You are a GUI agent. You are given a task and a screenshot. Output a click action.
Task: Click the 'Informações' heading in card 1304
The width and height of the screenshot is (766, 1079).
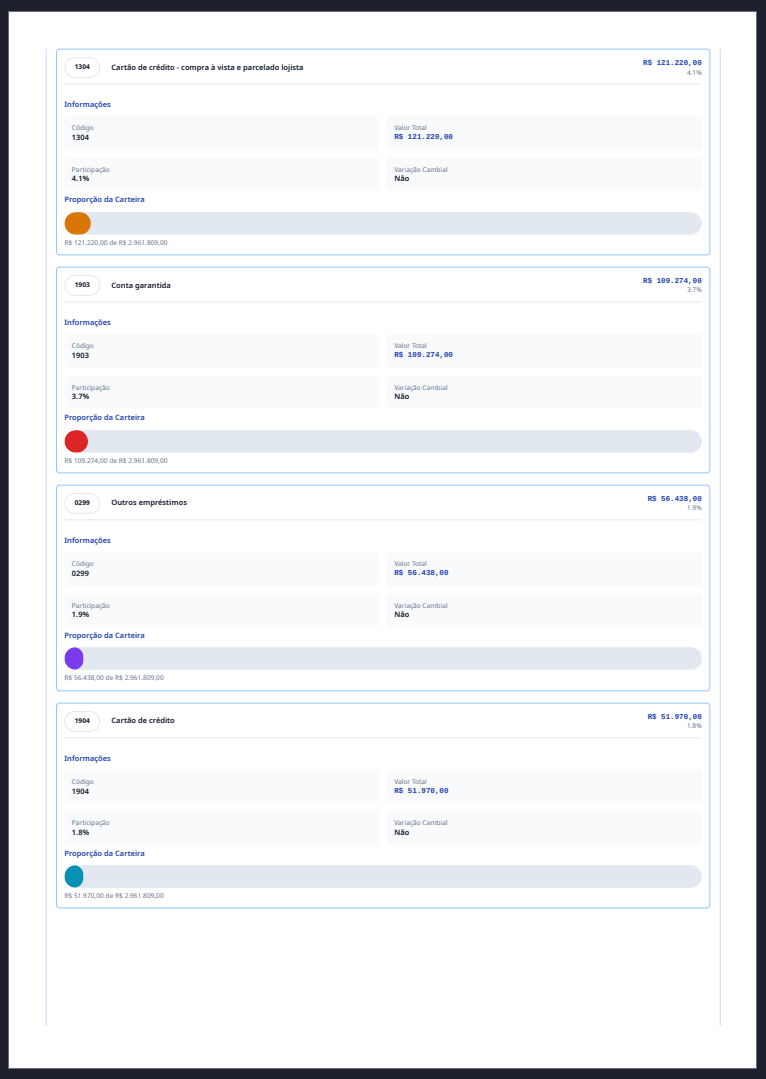87,105
